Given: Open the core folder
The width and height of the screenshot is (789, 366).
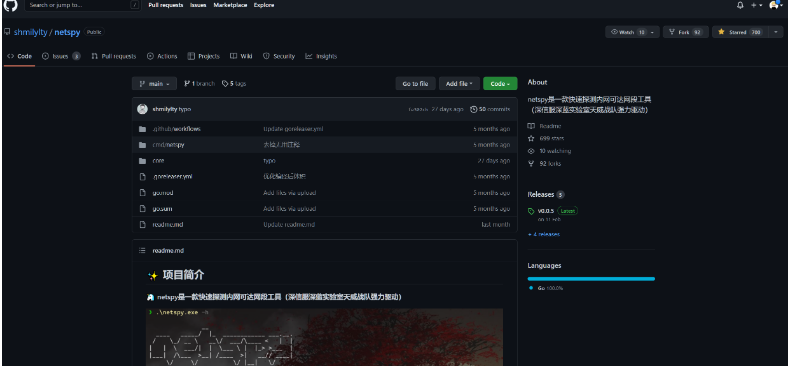Looking at the screenshot, I should (158, 161).
